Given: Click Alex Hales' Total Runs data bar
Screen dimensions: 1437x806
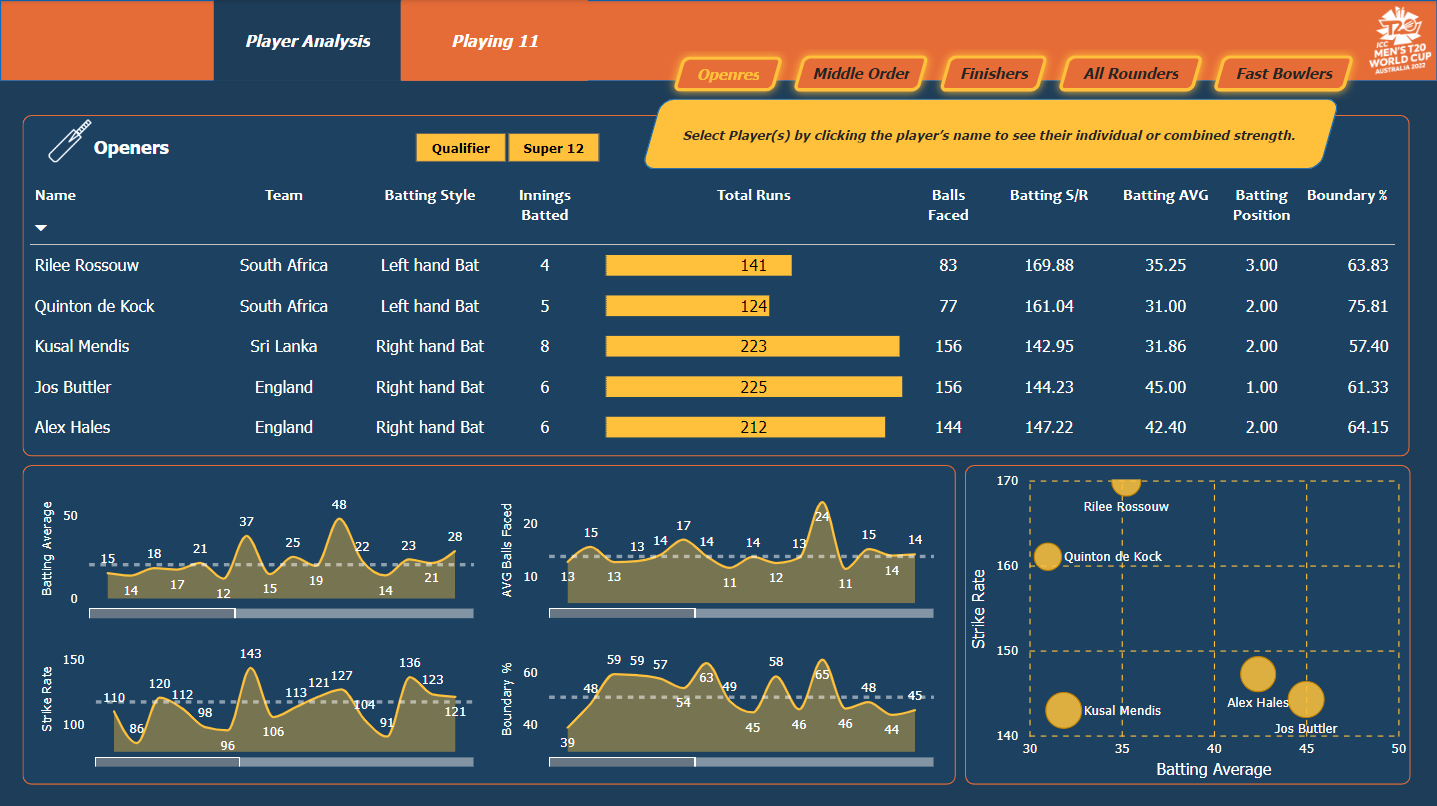Looking at the screenshot, I should click(745, 427).
